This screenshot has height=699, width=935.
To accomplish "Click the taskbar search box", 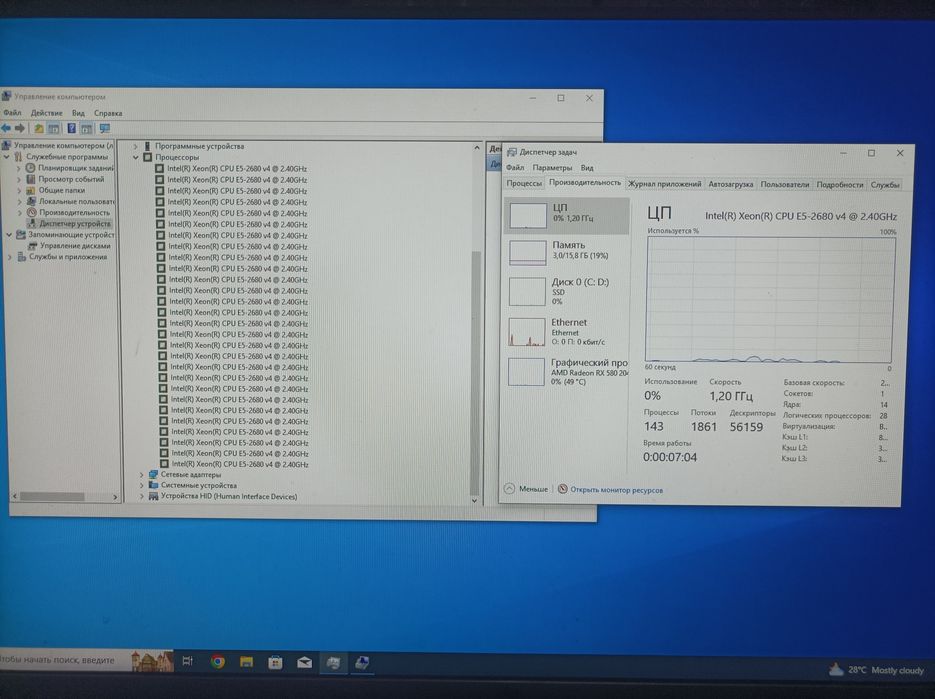I will (66, 660).
